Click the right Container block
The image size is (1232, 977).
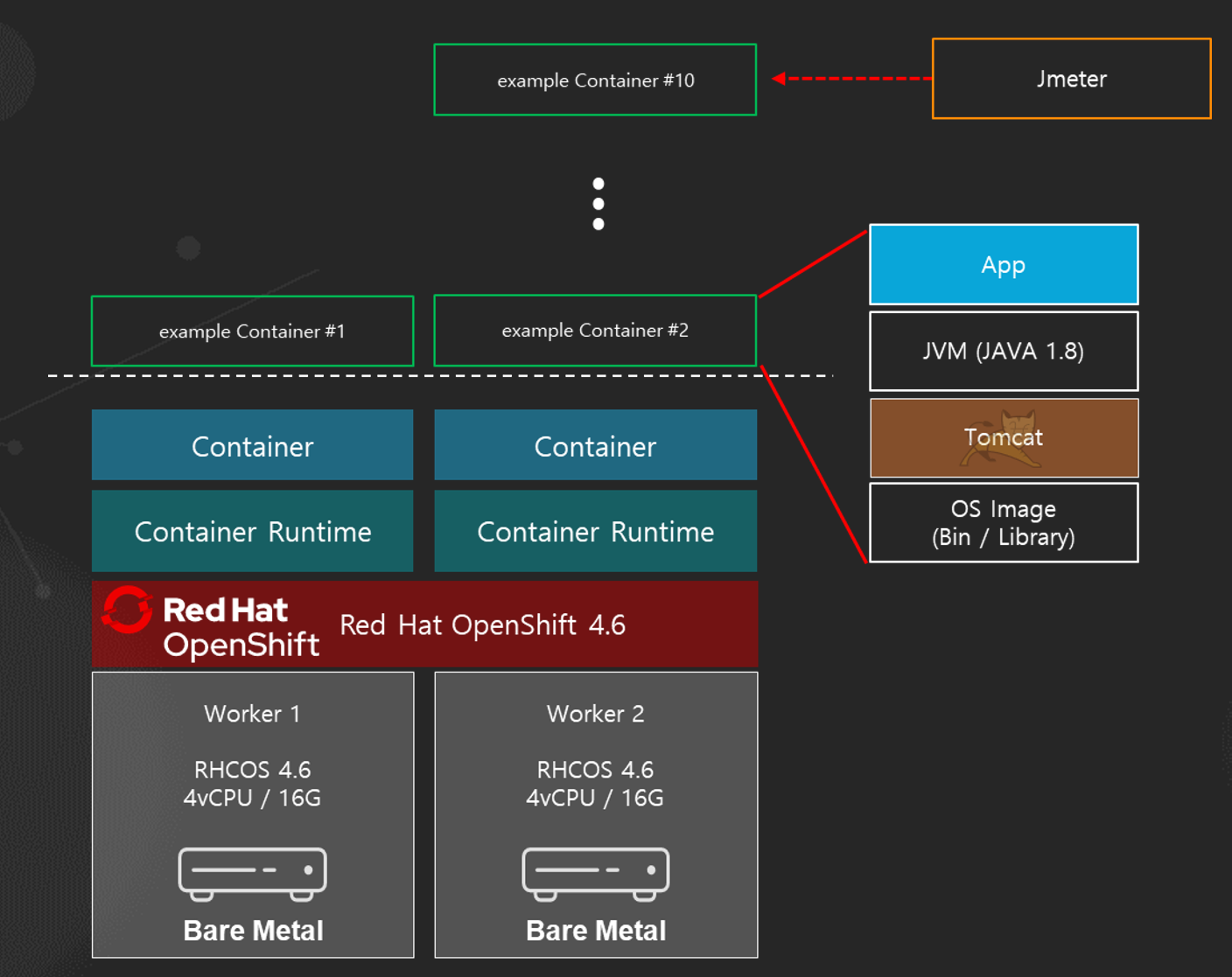click(595, 446)
